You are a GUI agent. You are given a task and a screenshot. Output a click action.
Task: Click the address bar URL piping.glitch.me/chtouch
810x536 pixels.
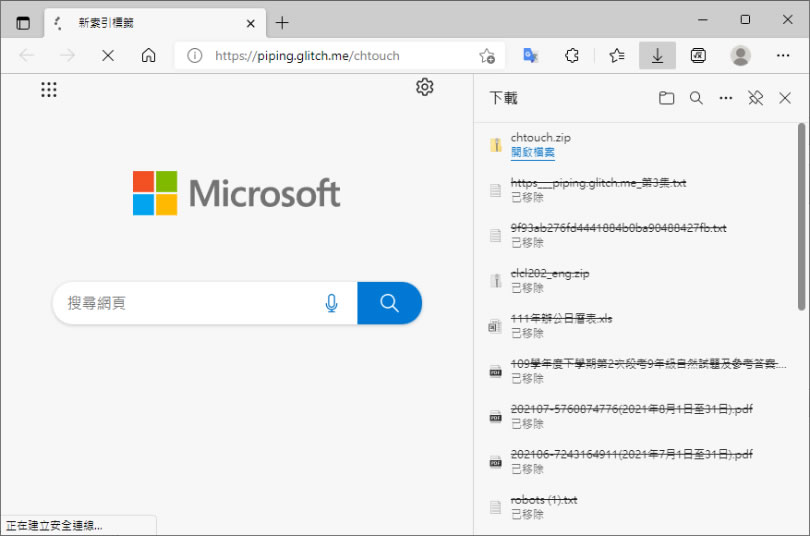(x=307, y=56)
